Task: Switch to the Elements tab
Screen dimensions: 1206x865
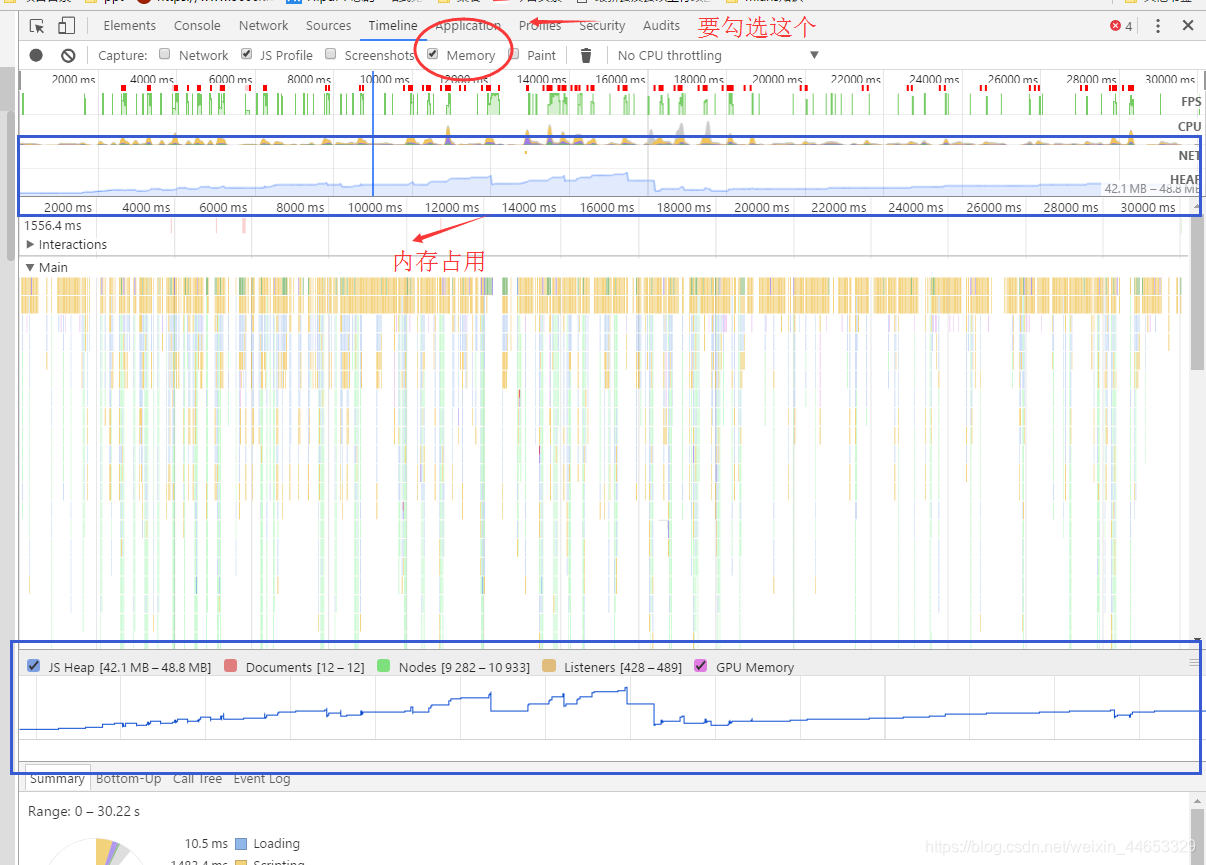Action: [130, 26]
